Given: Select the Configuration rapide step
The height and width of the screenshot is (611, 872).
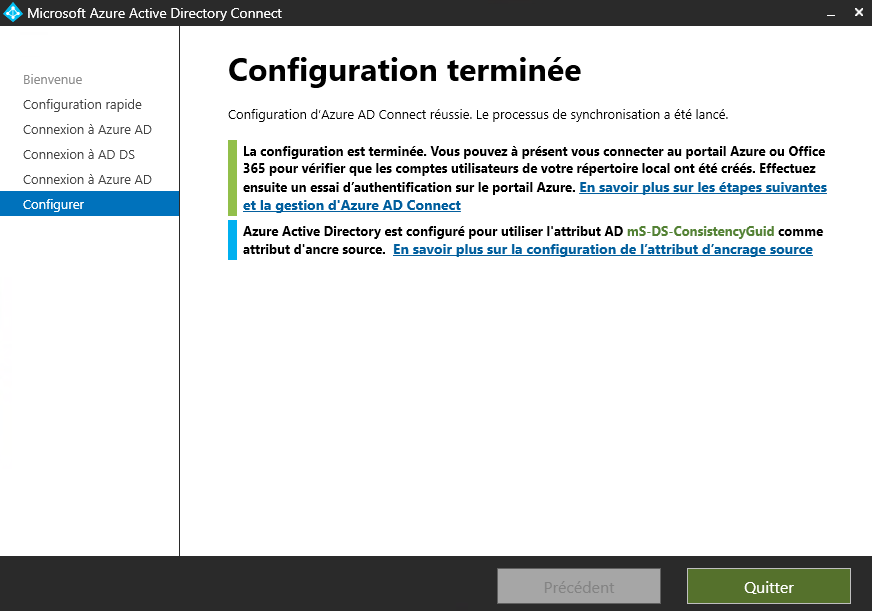Looking at the screenshot, I should (82, 105).
